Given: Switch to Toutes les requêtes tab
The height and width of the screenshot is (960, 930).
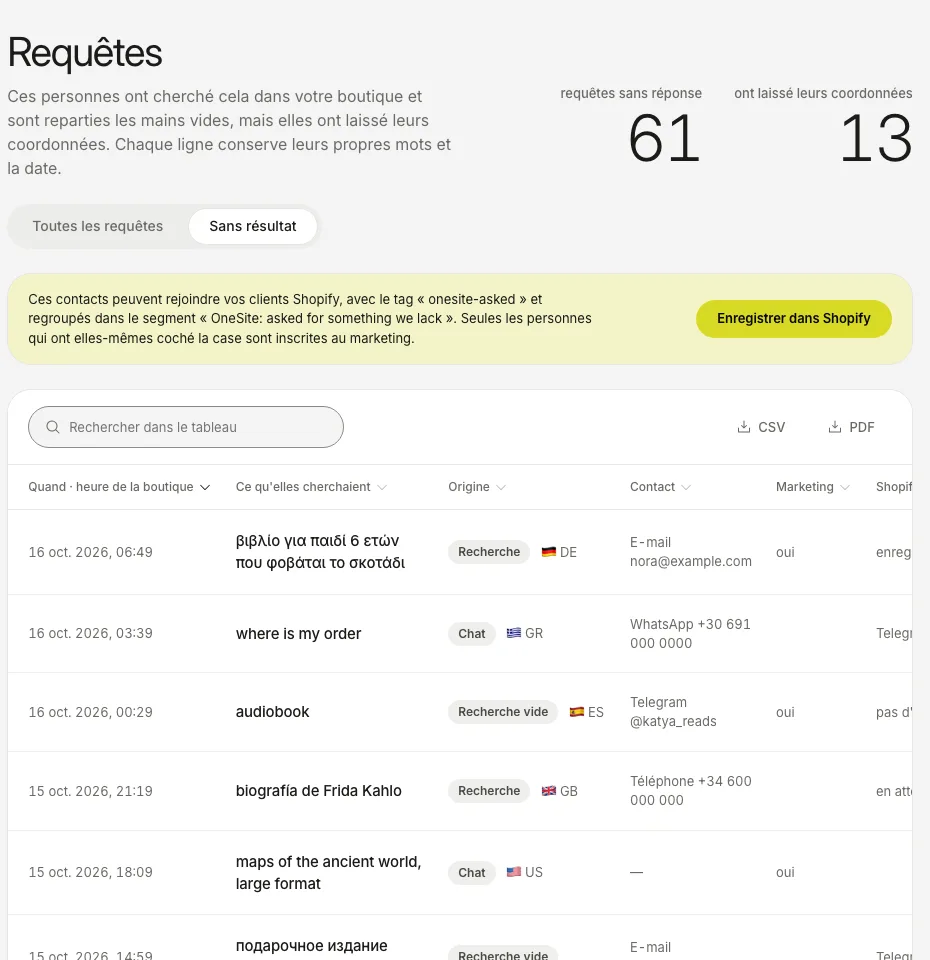Looking at the screenshot, I should click(98, 226).
